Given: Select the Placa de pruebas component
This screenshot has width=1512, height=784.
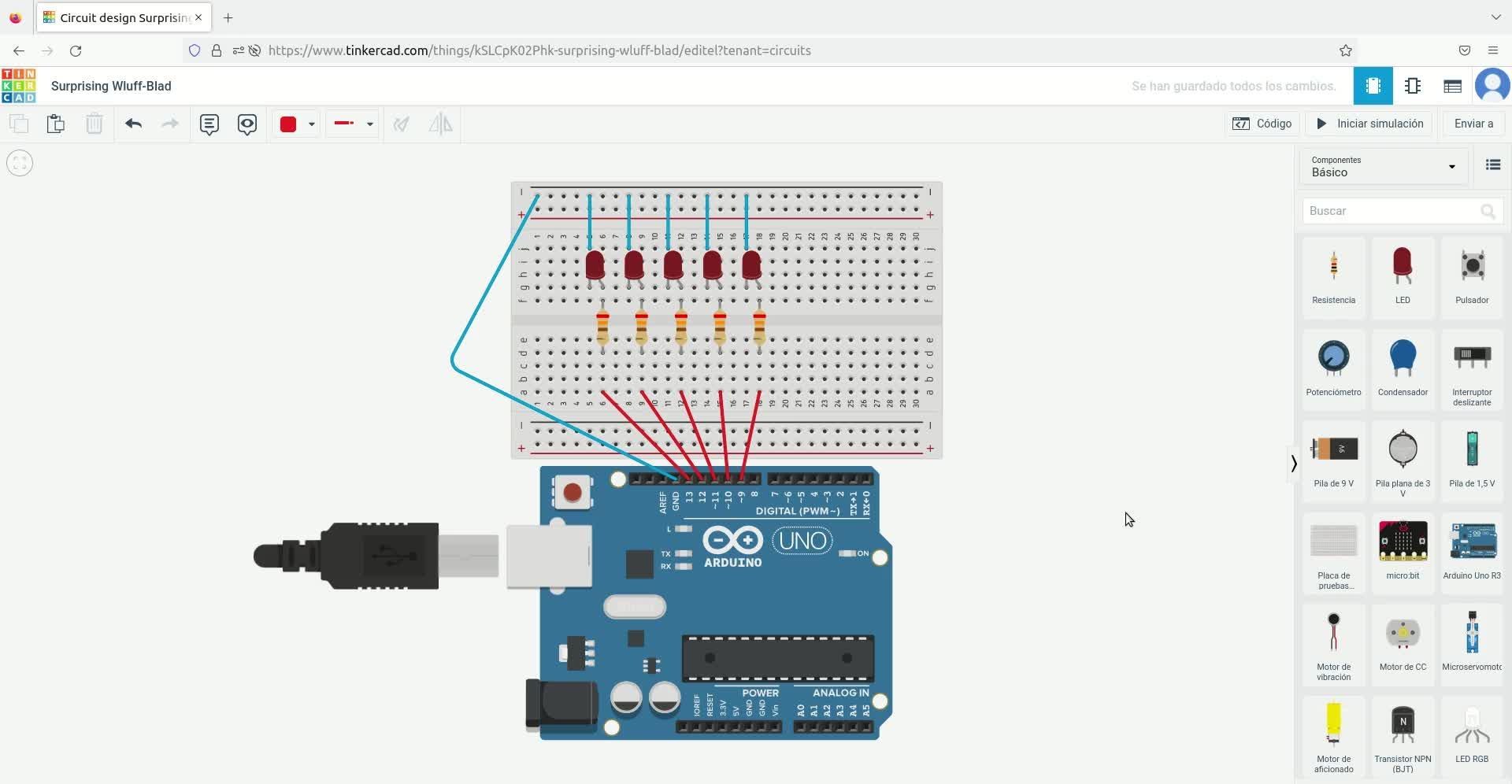Looking at the screenshot, I should (1333, 552).
